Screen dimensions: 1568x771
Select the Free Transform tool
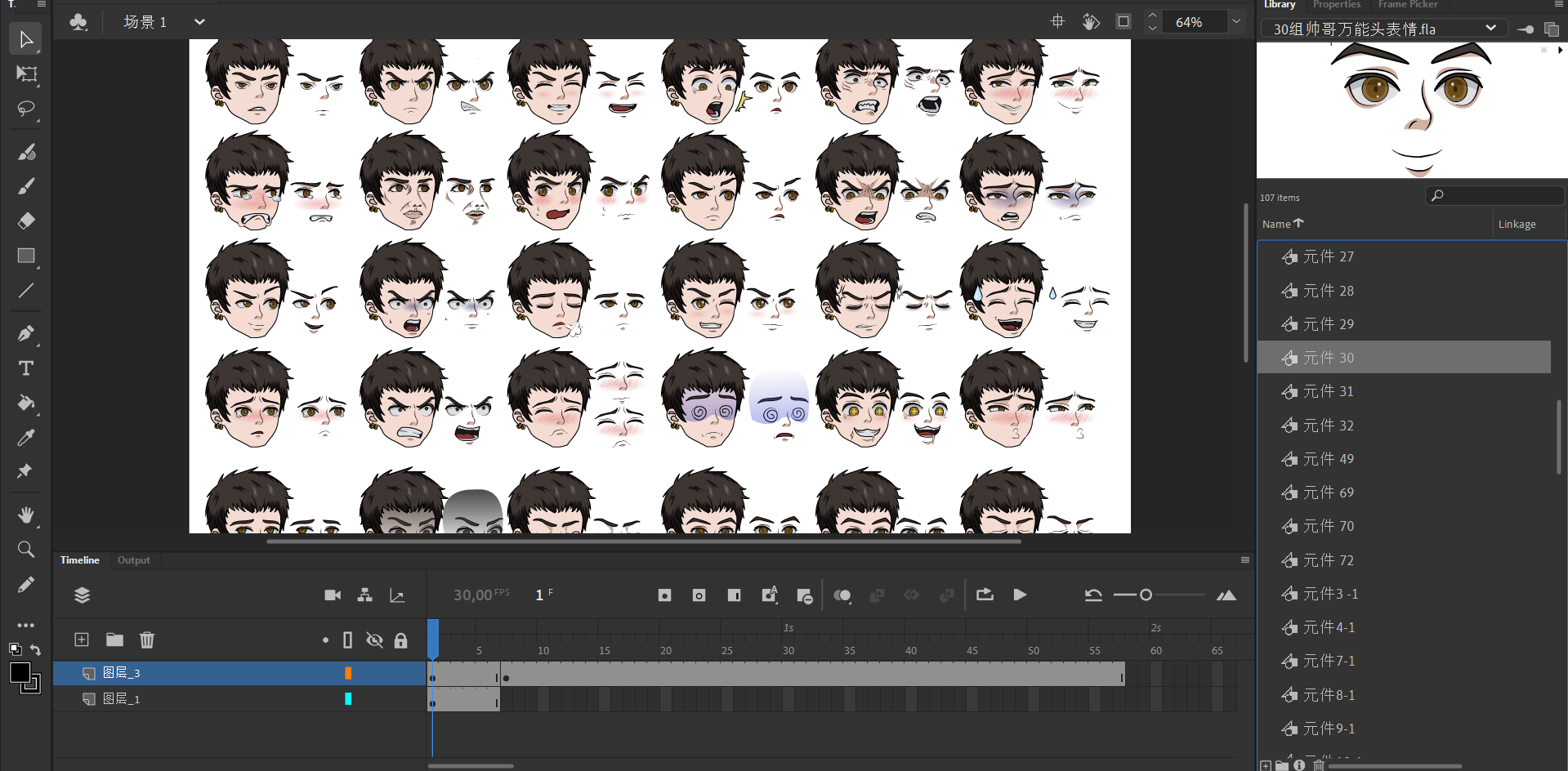[x=26, y=74]
